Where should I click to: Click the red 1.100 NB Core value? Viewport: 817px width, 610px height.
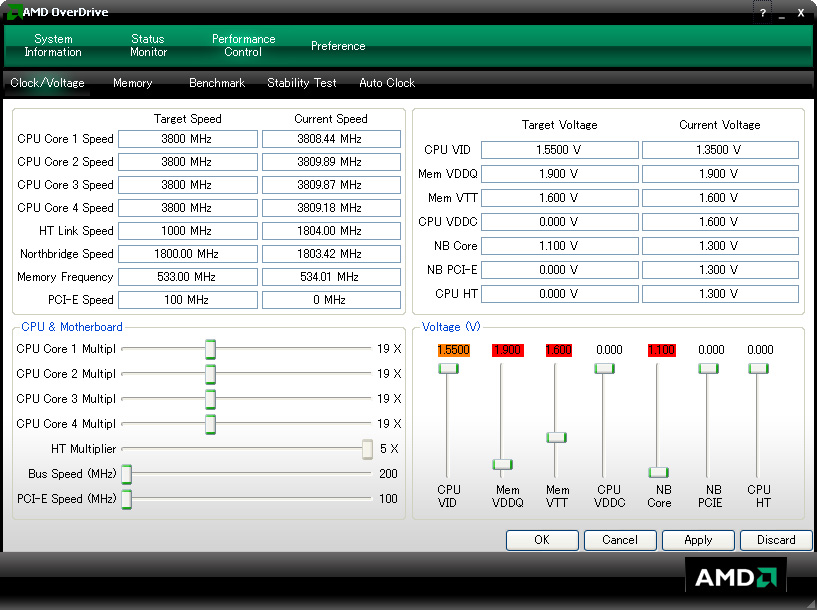pos(662,350)
